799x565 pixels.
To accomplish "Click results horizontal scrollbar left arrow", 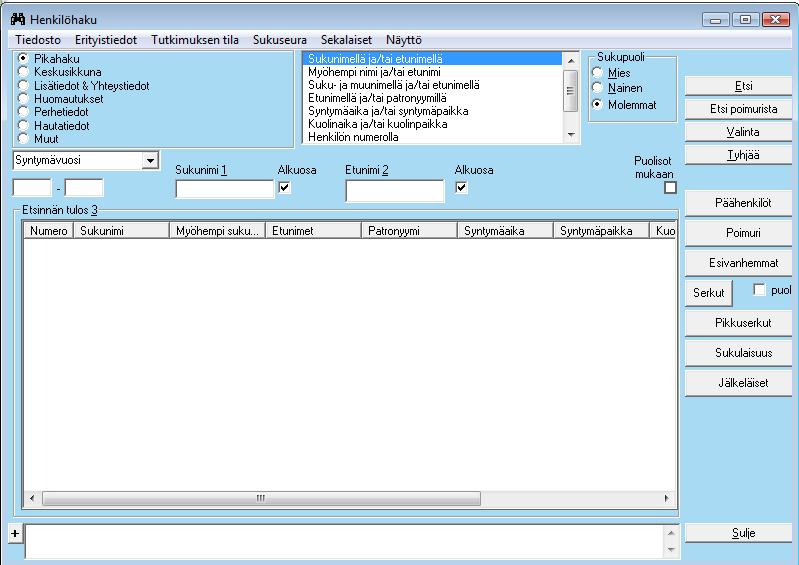I will click(32, 498).
